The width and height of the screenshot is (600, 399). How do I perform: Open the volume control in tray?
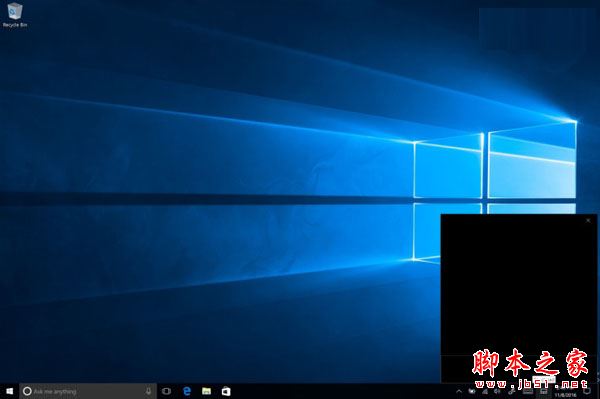pyautogui.click(x=497, y=391)
